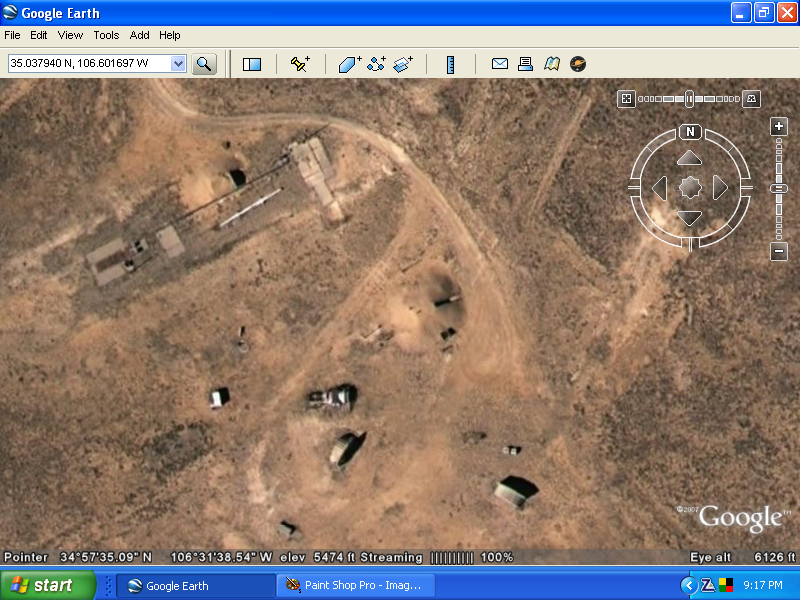Show in Google Maps icon
Viewport: 800px width, 600px height.
point(552,64)
